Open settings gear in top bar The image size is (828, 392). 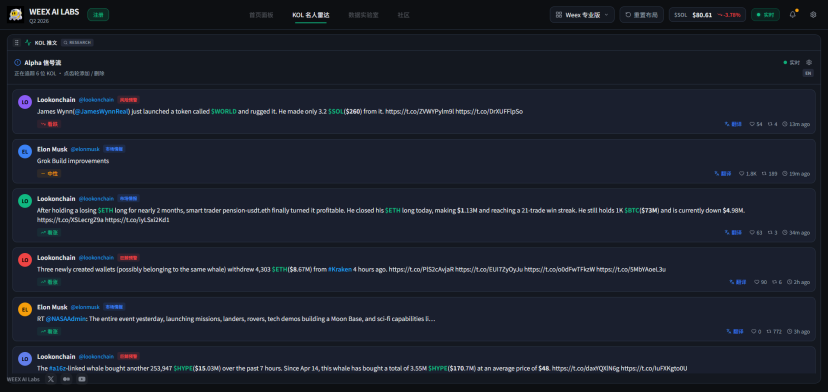coord(813,15)
